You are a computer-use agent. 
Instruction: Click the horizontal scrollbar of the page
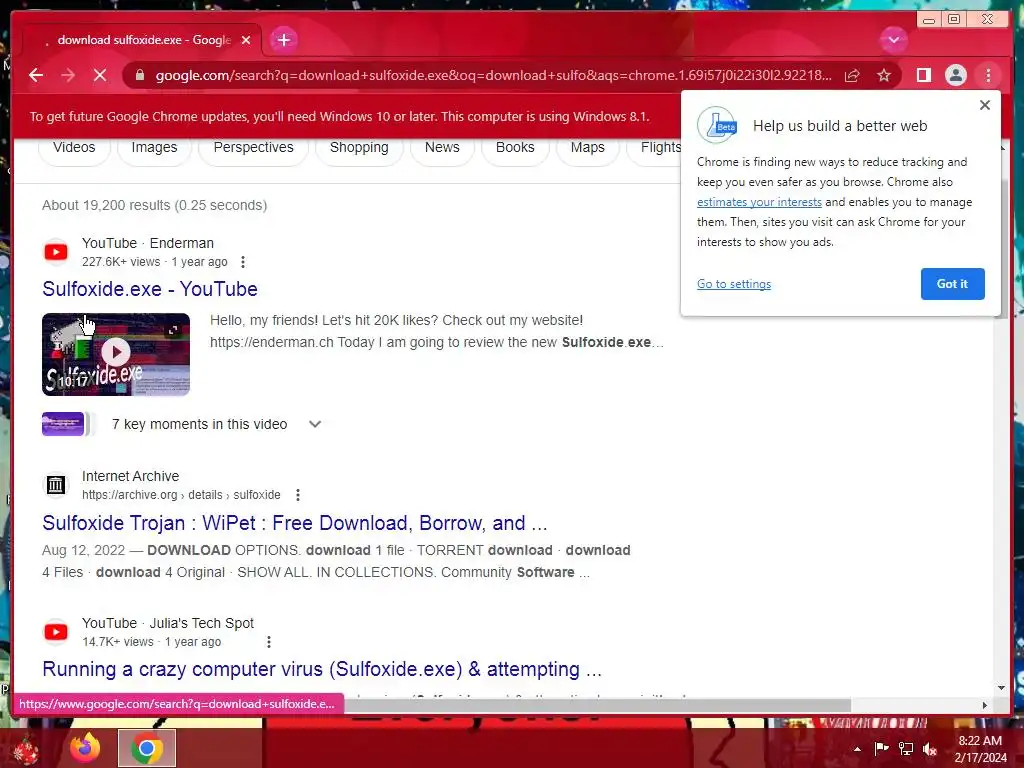click(598, 705)
